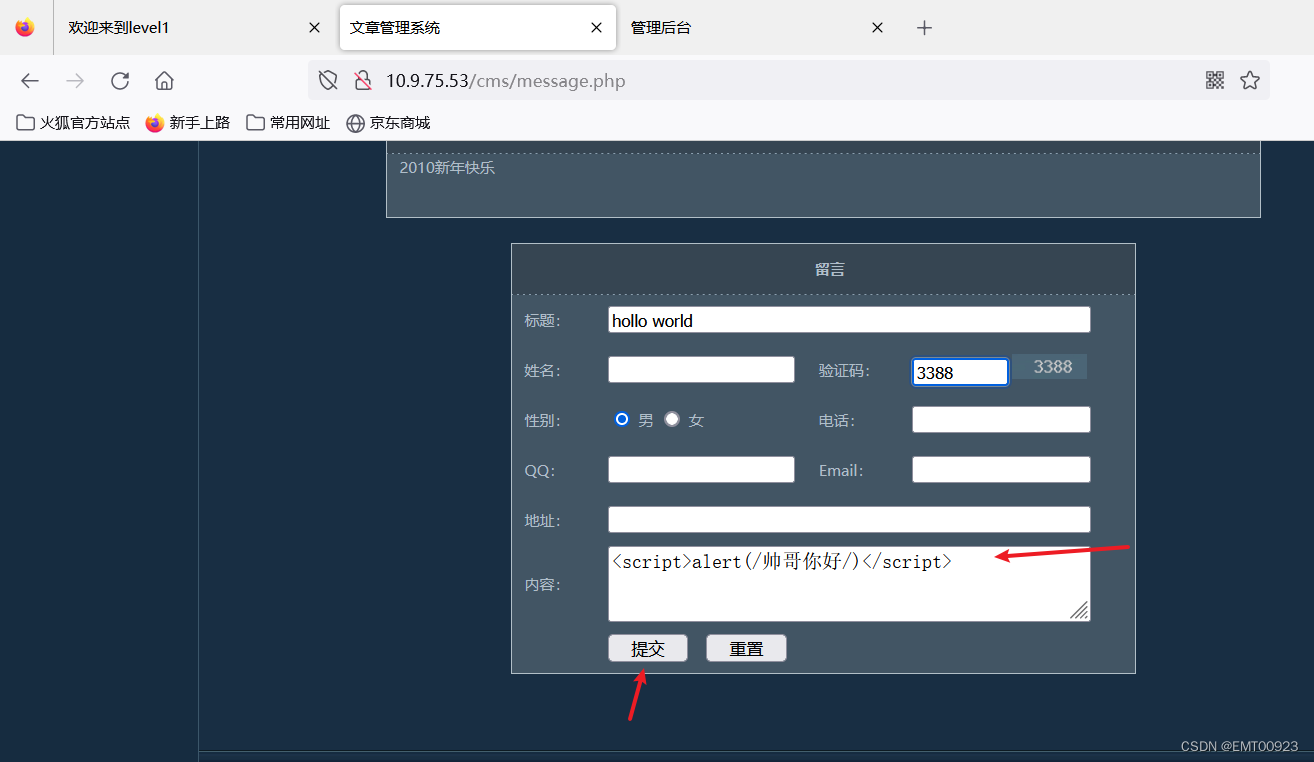
Task: Click the 性别 label
Action: pos(543,421)
